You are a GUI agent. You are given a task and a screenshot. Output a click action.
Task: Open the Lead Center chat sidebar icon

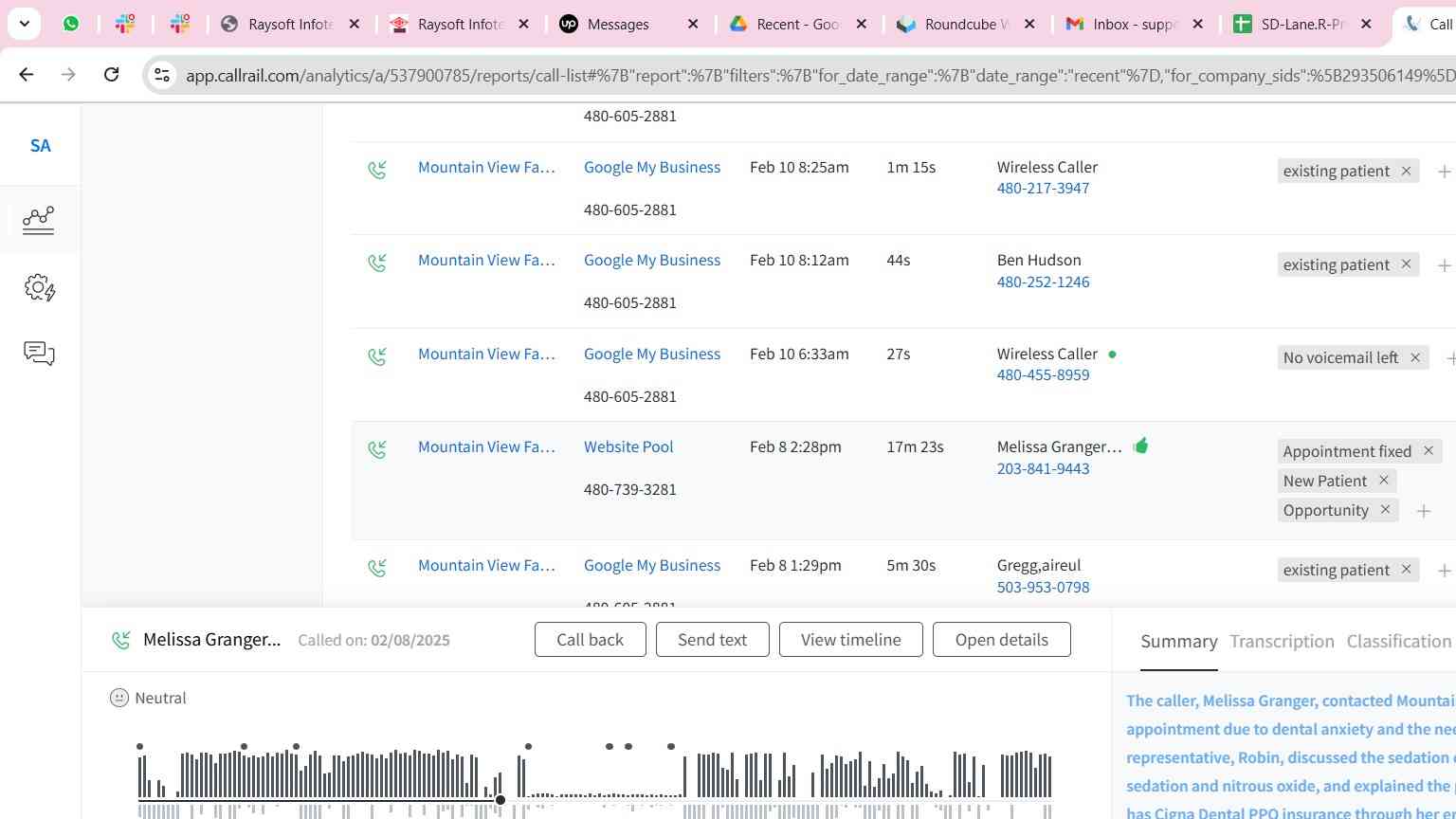pyautogui.click(x=39, y=354)
